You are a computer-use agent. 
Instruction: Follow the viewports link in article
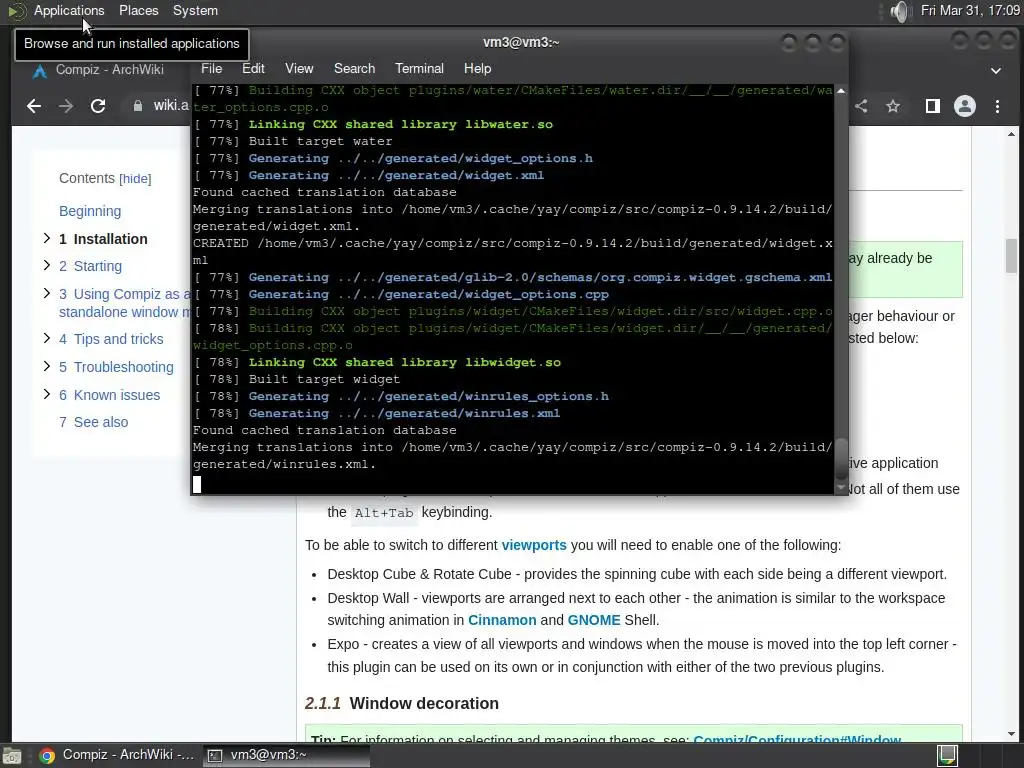(x=534, y=545)
